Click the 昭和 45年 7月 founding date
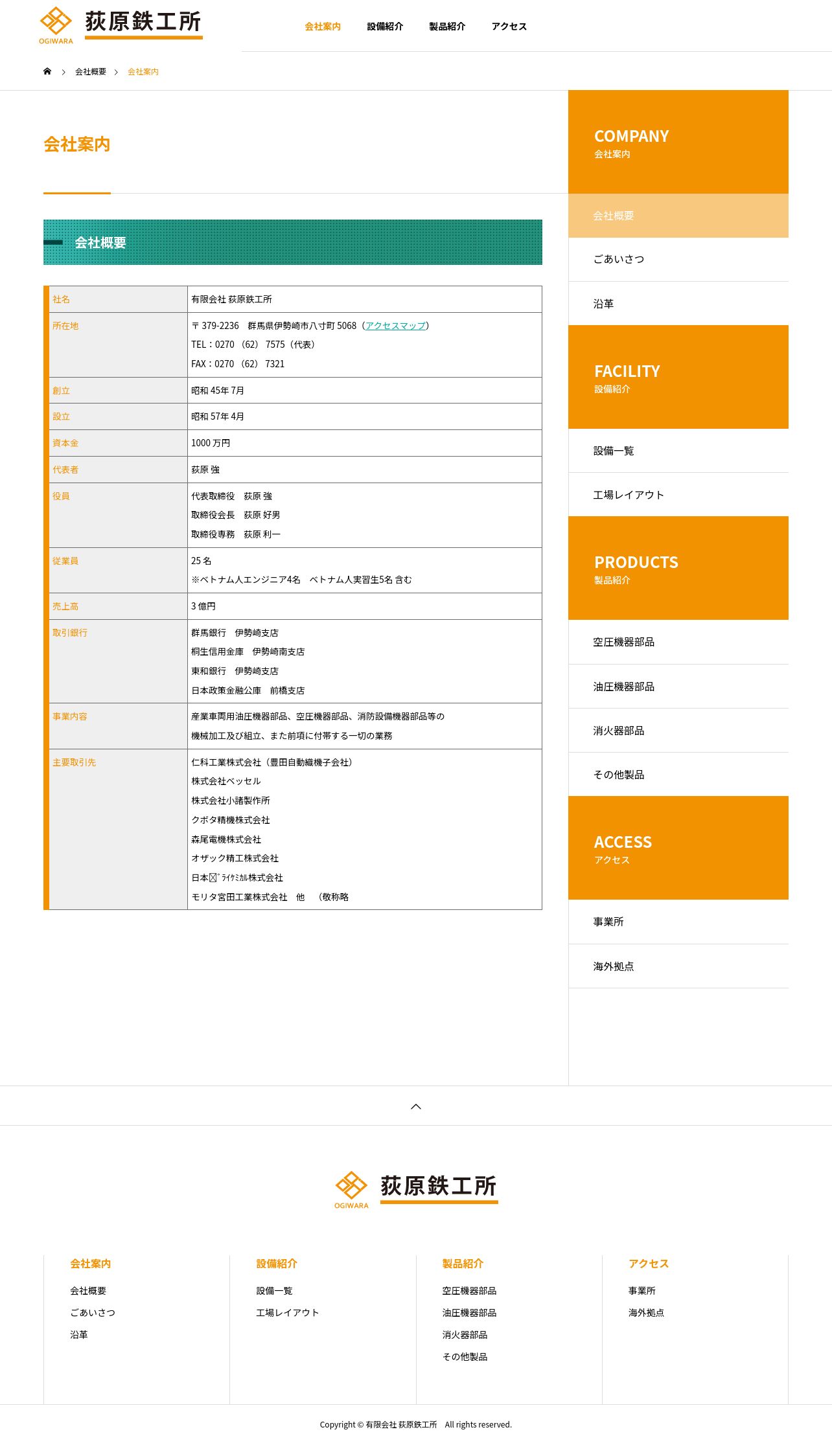This screenshot has width=832, height=1456. coord(218,391)
